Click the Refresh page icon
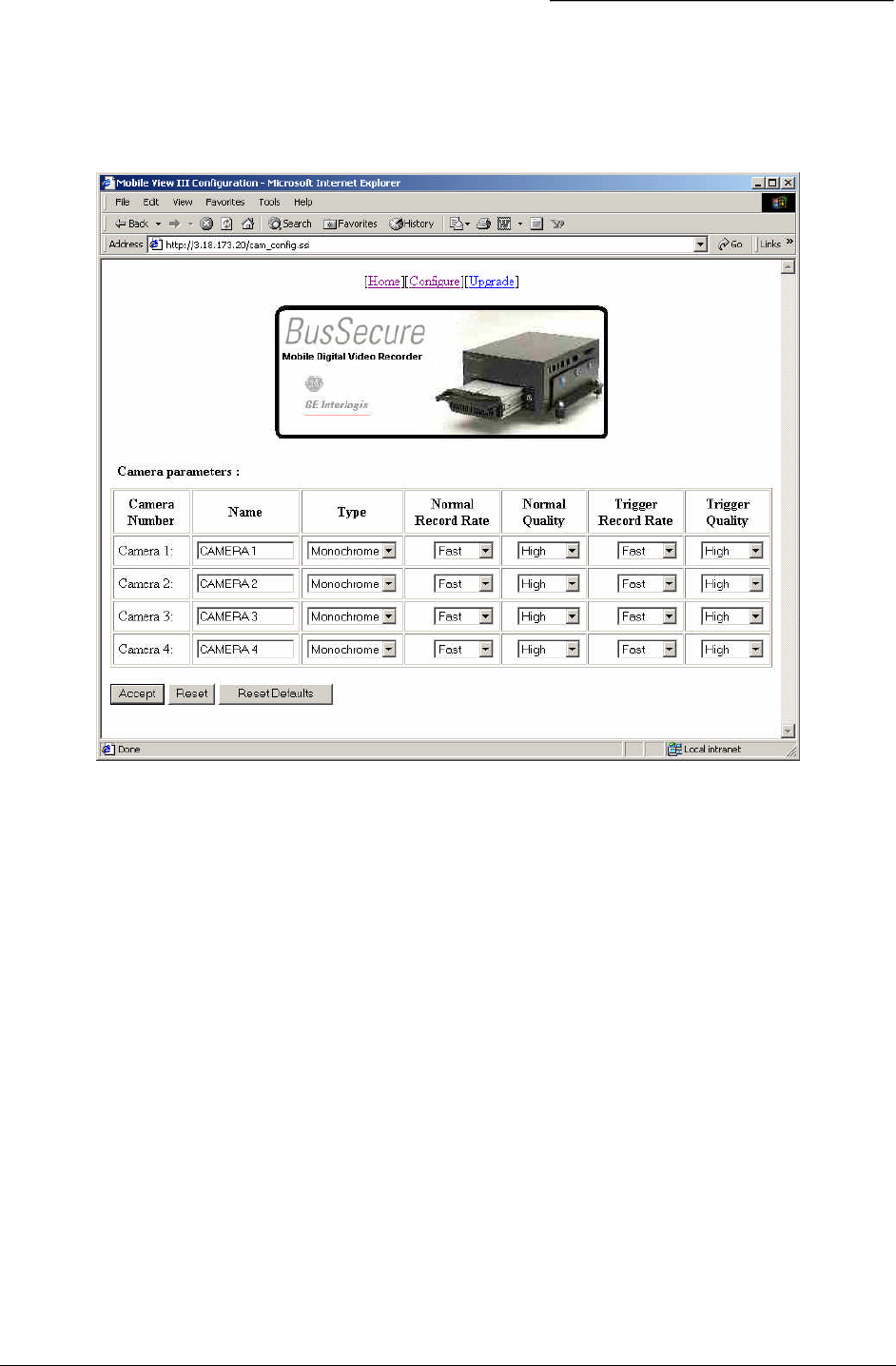This screenshot has width=896, height=1366. [x=226, y=224]
